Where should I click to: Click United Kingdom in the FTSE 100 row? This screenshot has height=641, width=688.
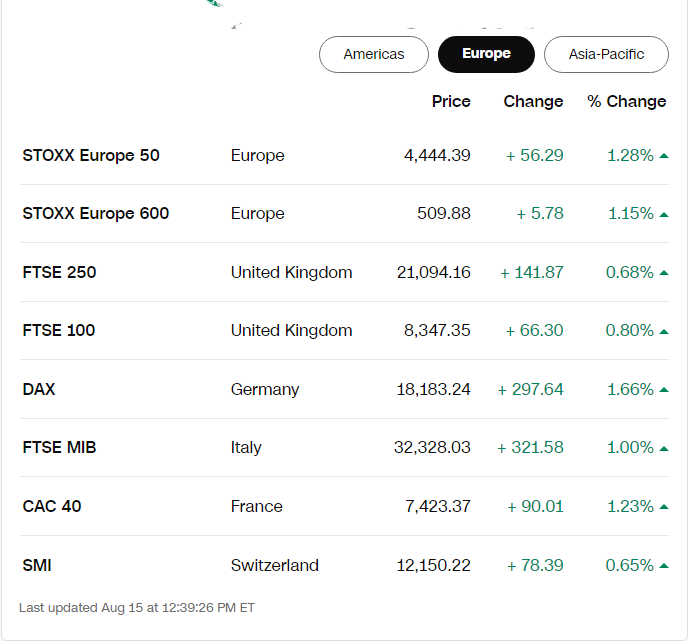click(291, 330)
